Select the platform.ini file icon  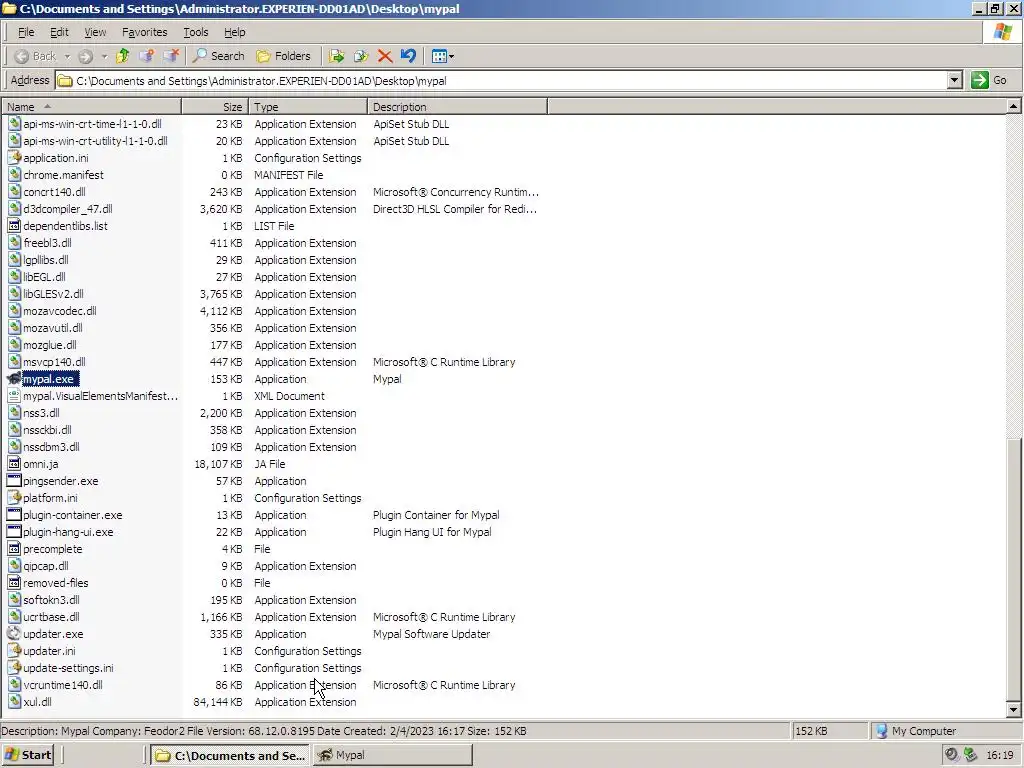click(x=14, y=498)
